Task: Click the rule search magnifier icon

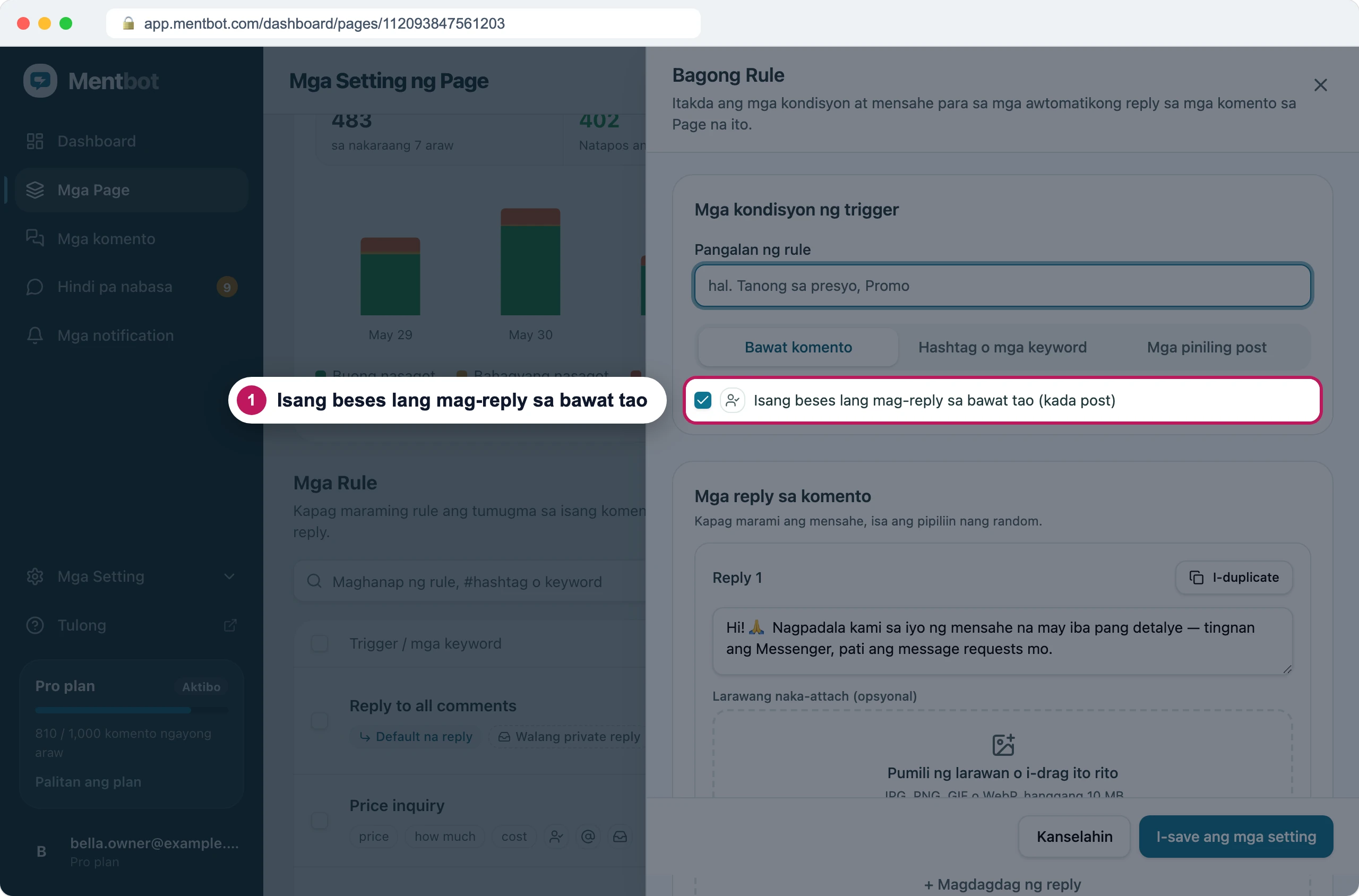Action: (314, 581)
